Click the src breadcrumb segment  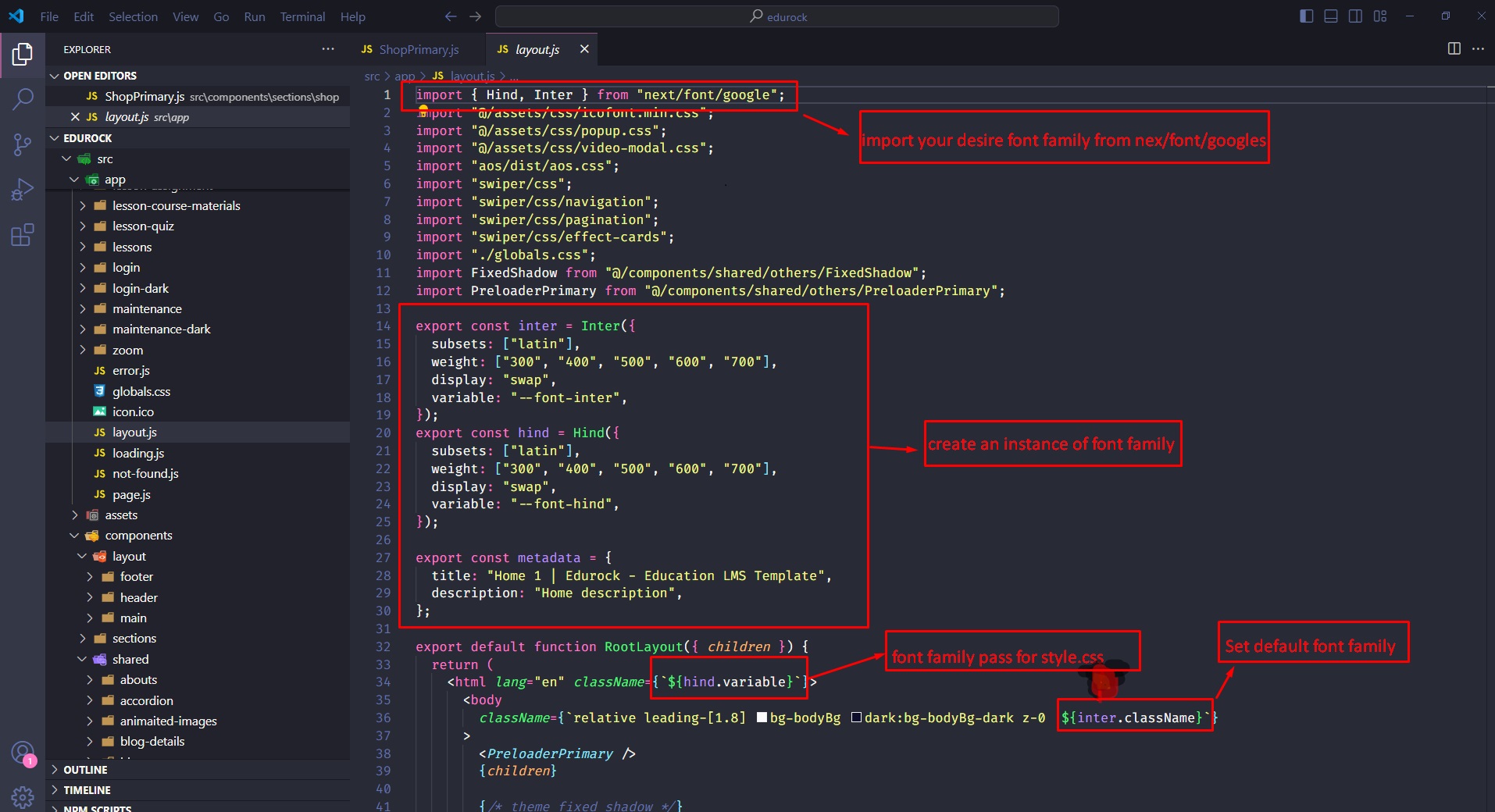pyautogui.click(x=372, y=76)
